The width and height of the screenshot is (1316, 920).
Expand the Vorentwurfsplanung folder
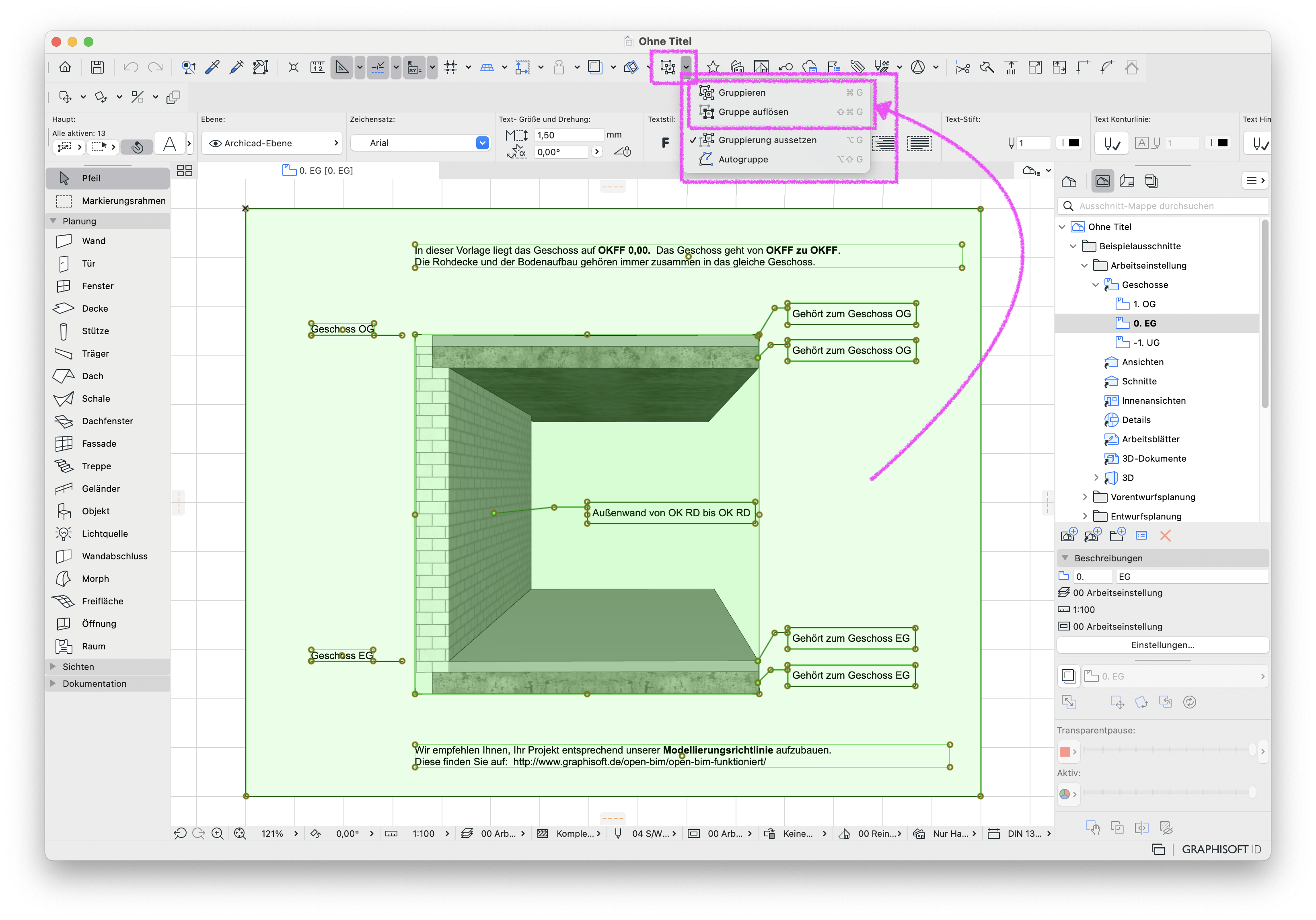click(x=1084, y=497)
